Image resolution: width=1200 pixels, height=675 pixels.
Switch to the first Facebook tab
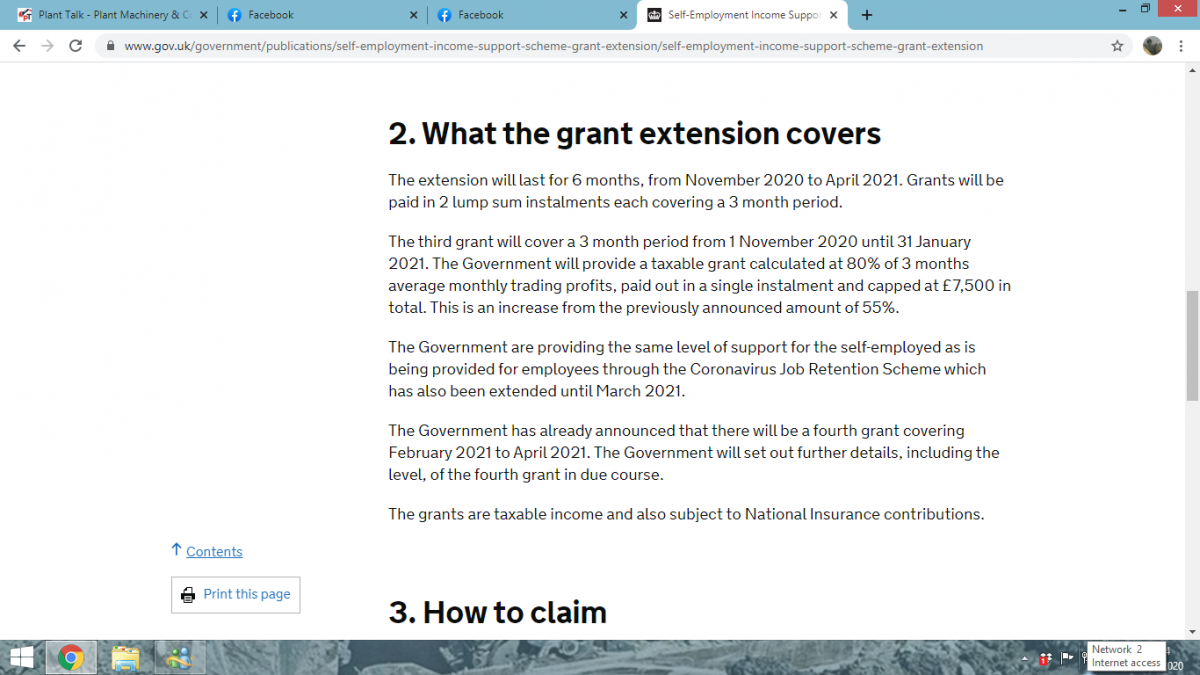pyautogui.click(x=322, y=15)
